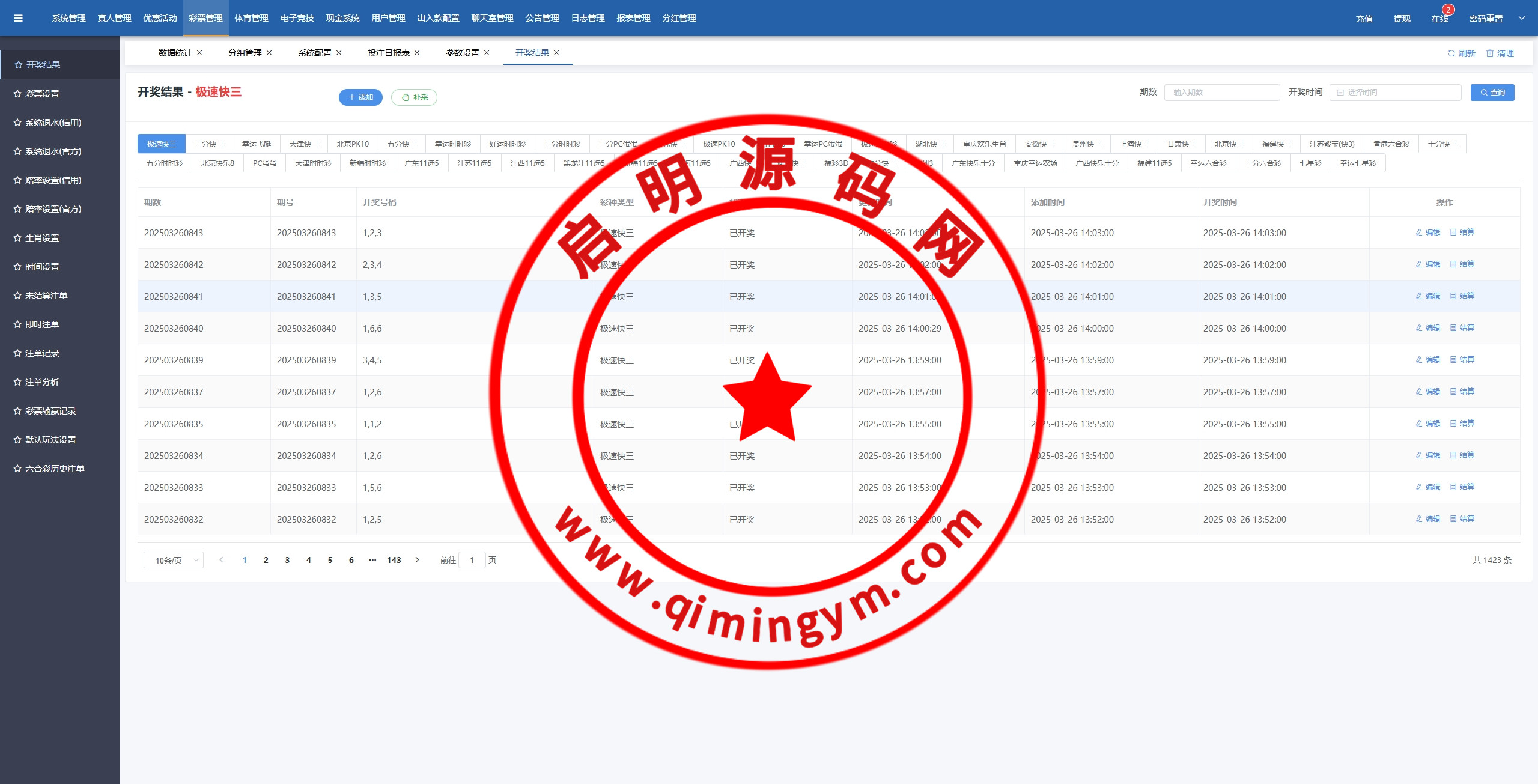Open the 用户管理 top menu
The height and width of the screenshot is (784, 1538).
click(x=388, y=18)
